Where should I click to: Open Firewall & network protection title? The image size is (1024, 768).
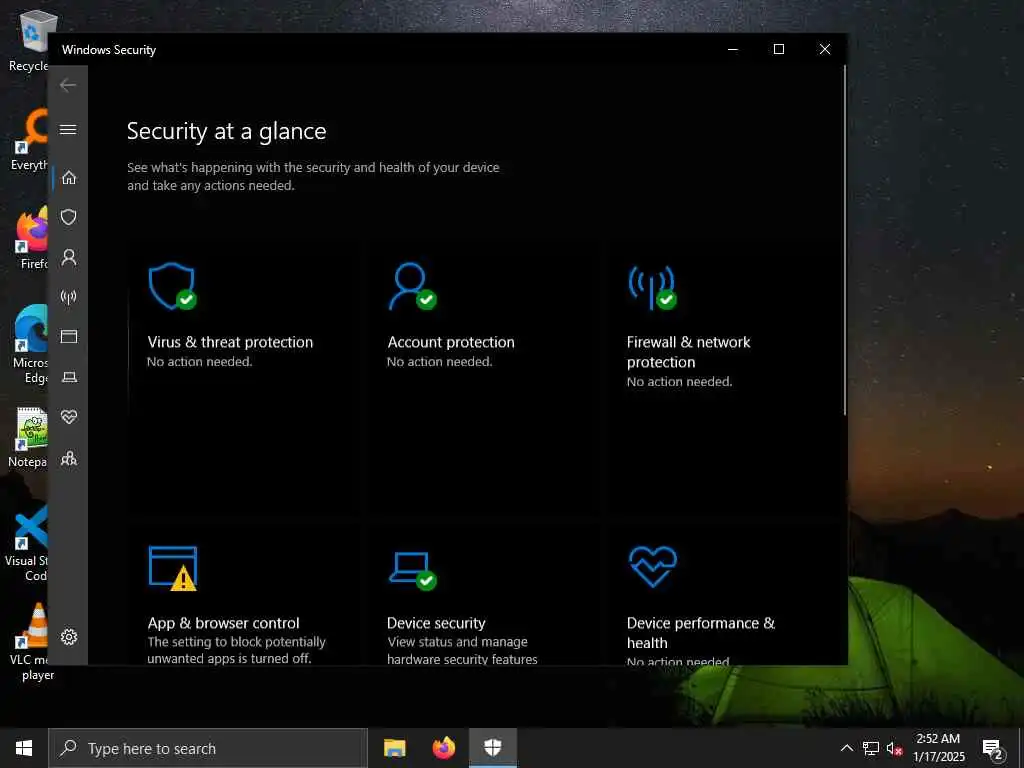[688, 352]
